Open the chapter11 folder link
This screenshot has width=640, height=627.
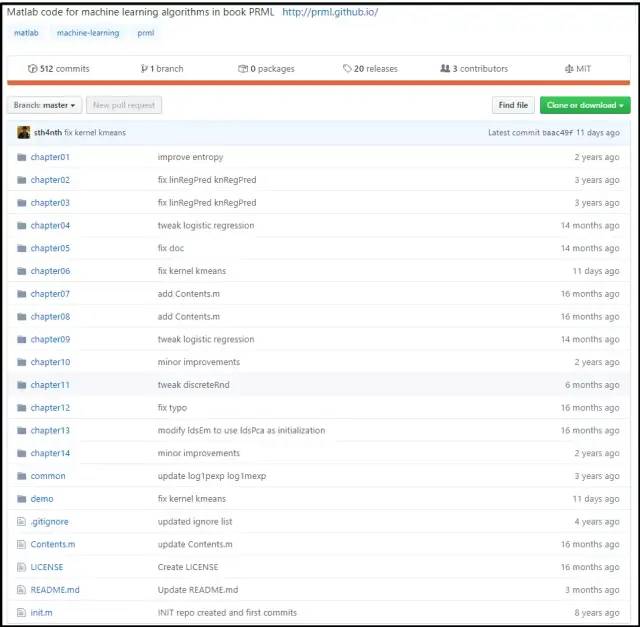click(50, 385)
